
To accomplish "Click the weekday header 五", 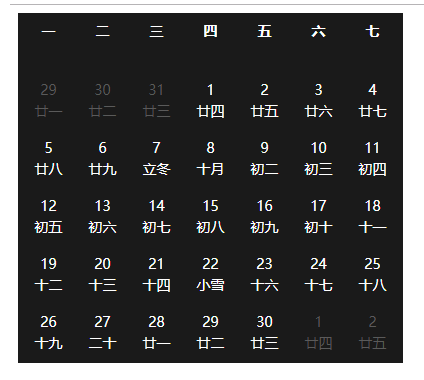I will (x=264, y=32).
